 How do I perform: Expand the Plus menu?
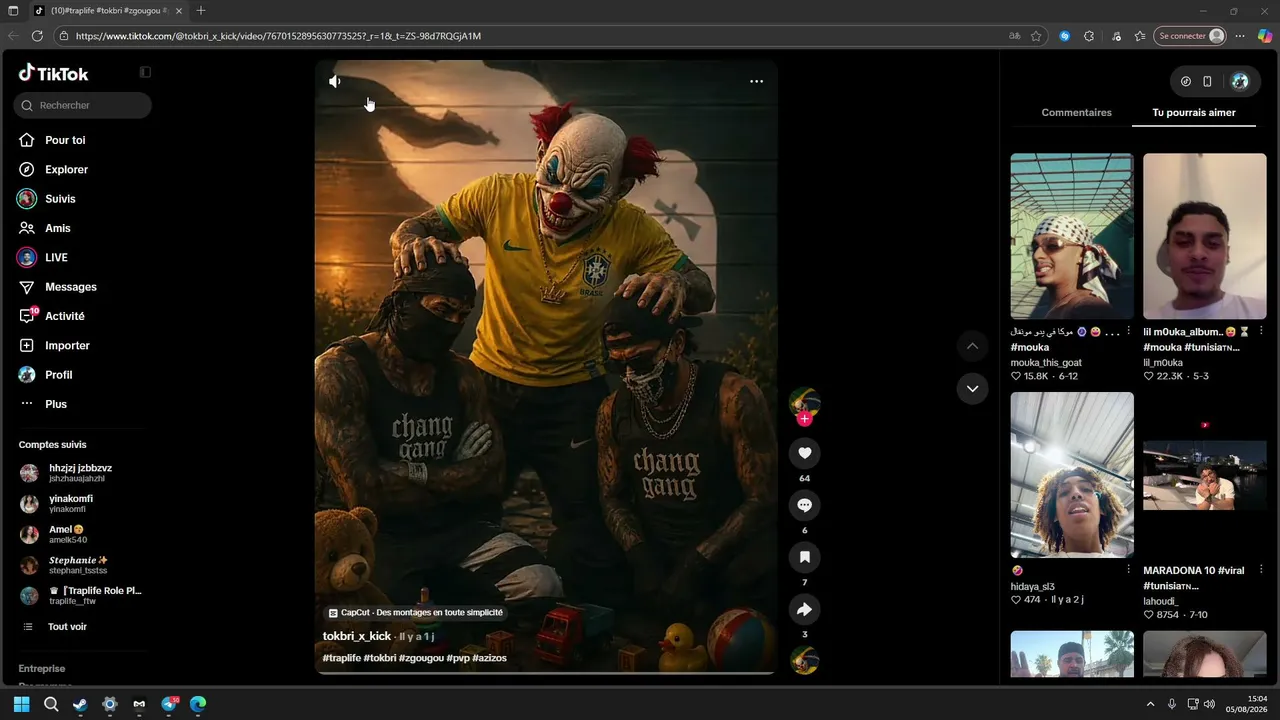(55, 404)
